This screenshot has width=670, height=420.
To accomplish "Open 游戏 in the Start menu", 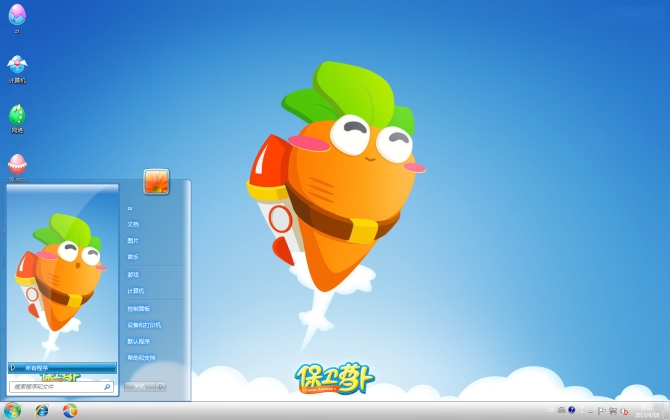I will coord(133,275).
